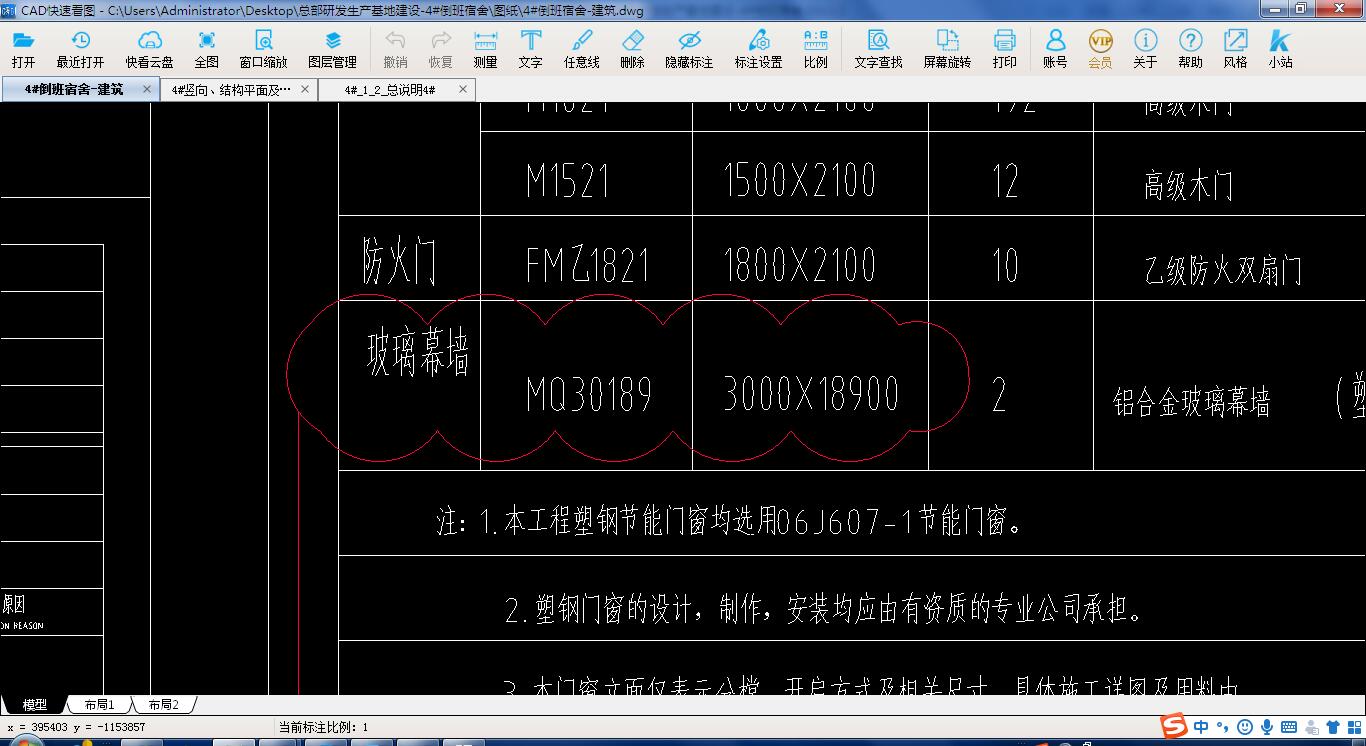This screenshot has height=746, width=1366.
Task: Open the Sogou emoji smiley panel
Action: (x=1245, y=727)
